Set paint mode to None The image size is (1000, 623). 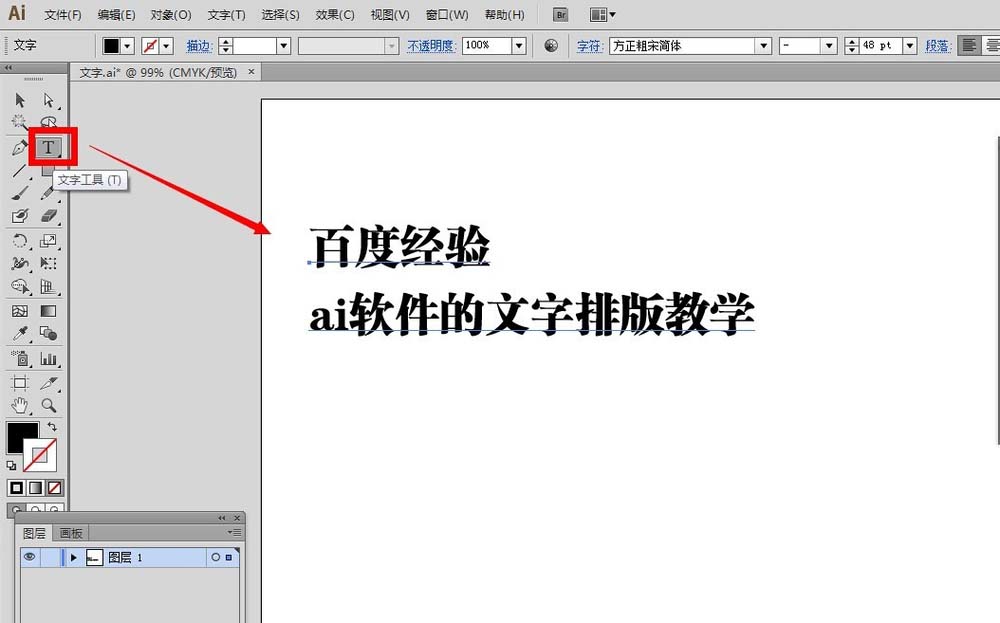coord(55,488)
